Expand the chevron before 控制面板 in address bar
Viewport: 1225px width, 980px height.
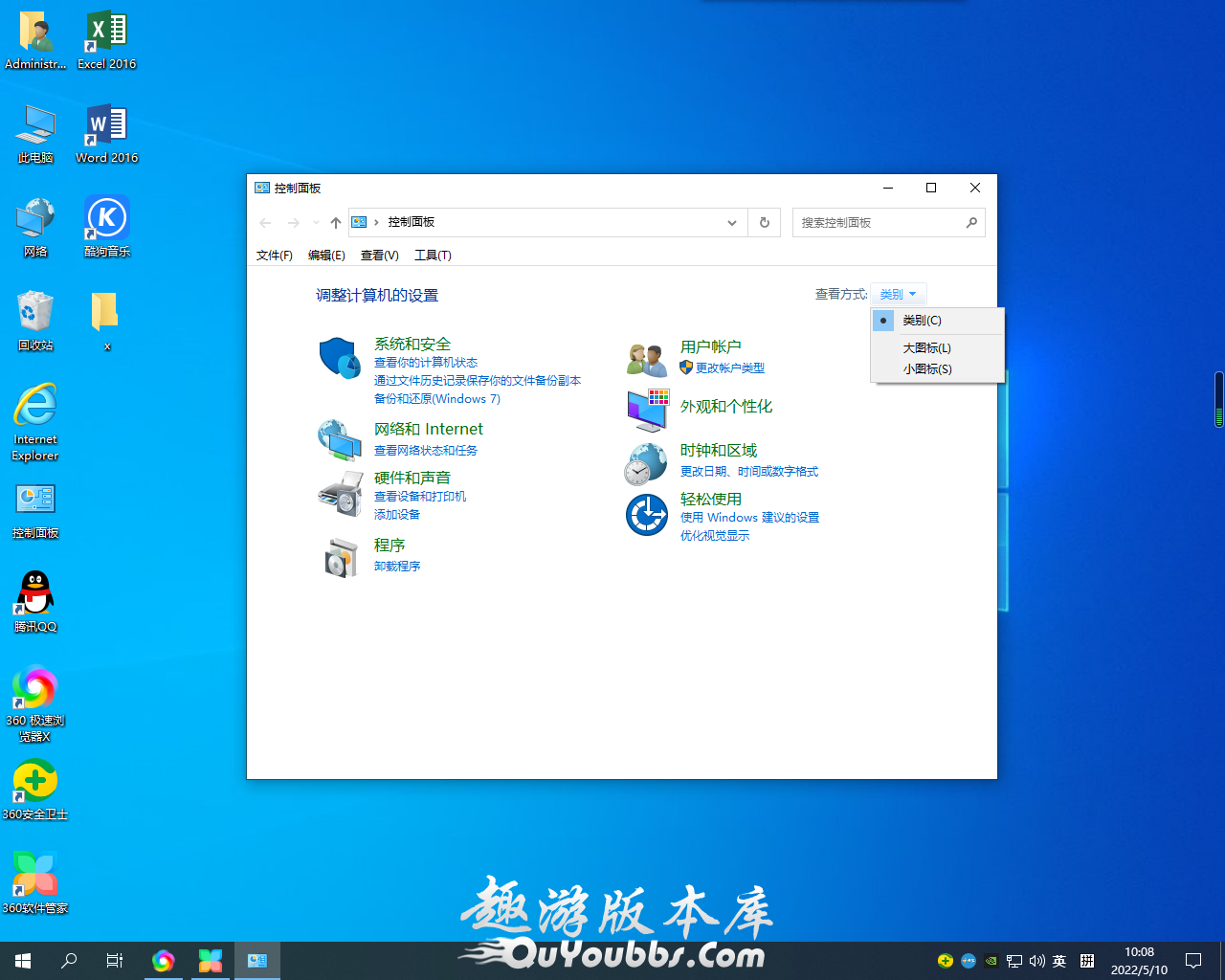coord(377,222)
